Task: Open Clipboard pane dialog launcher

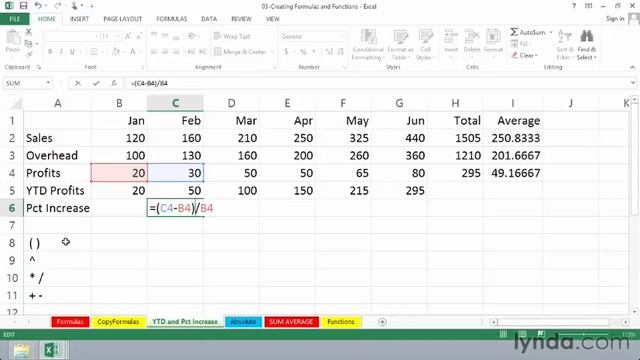Action: pyautogui.click(x=39, y=67)
